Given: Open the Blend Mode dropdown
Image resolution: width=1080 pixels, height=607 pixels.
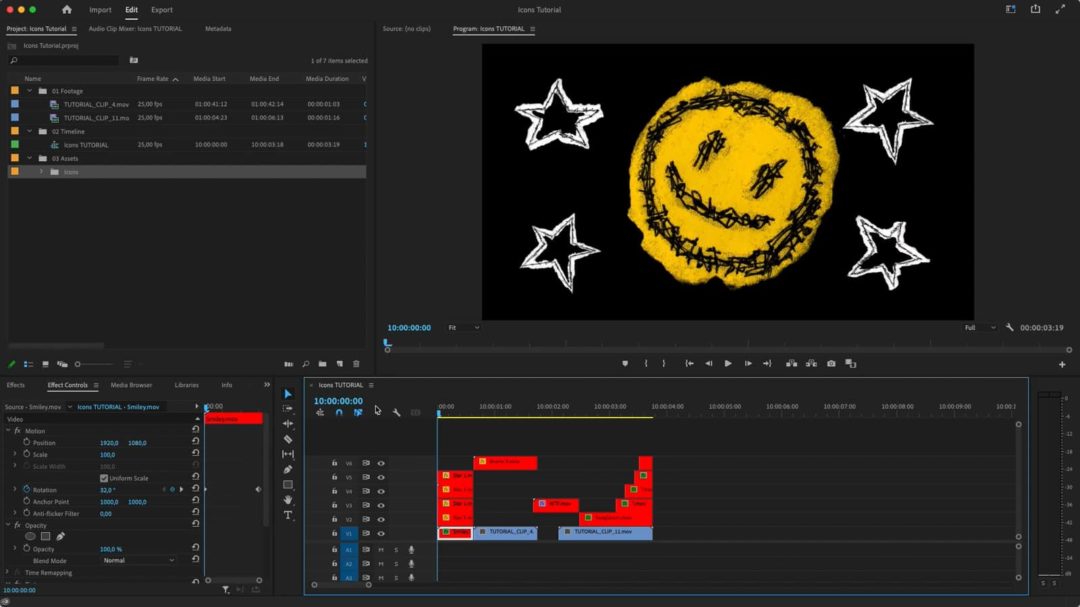Looking at the screenshot, I should pos(139,560).
